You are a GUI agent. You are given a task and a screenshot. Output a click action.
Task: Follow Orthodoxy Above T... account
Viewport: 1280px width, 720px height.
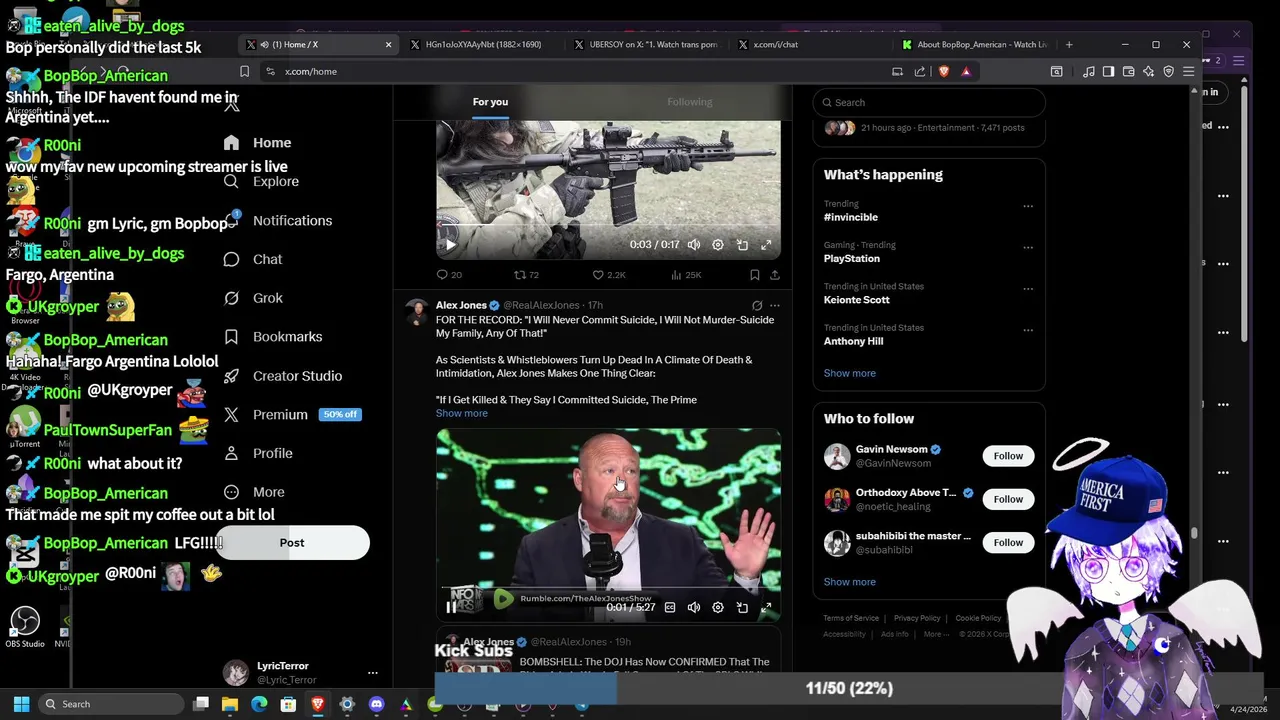(x=1008, y=499)
